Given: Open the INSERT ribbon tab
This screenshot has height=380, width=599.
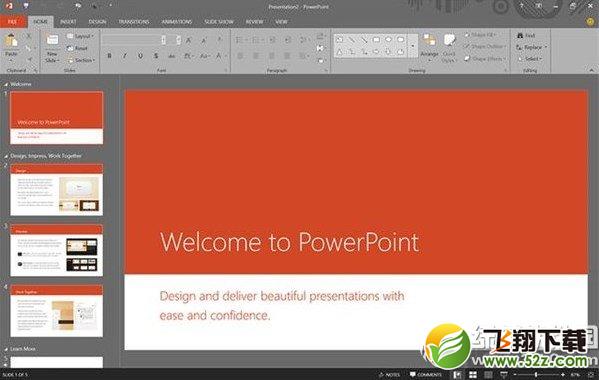Looking at the screenshot, I should (68, 22).
